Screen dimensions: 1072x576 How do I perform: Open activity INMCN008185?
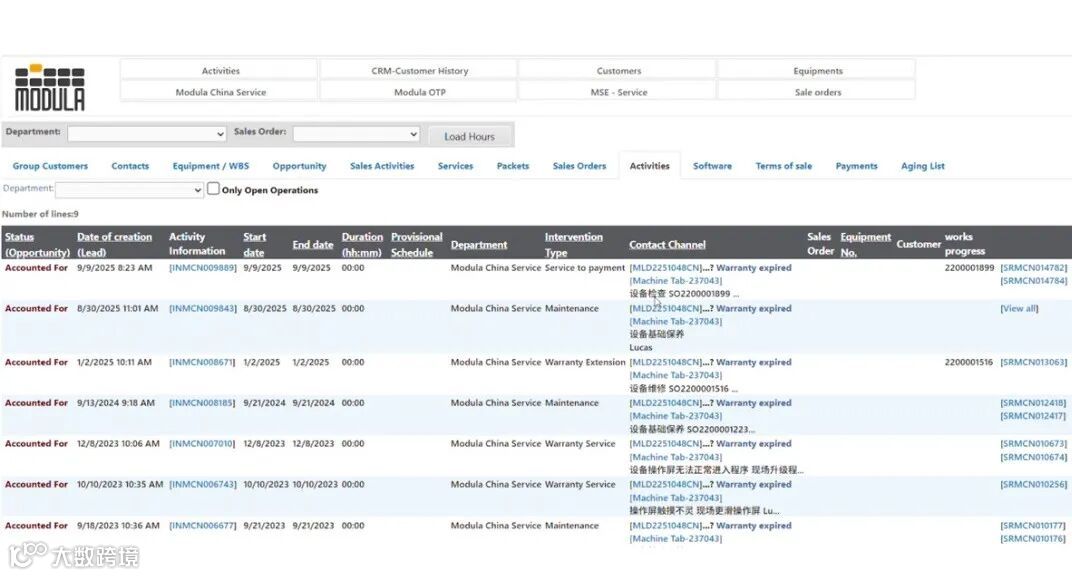pyautogui.click(x=202, y=403)
